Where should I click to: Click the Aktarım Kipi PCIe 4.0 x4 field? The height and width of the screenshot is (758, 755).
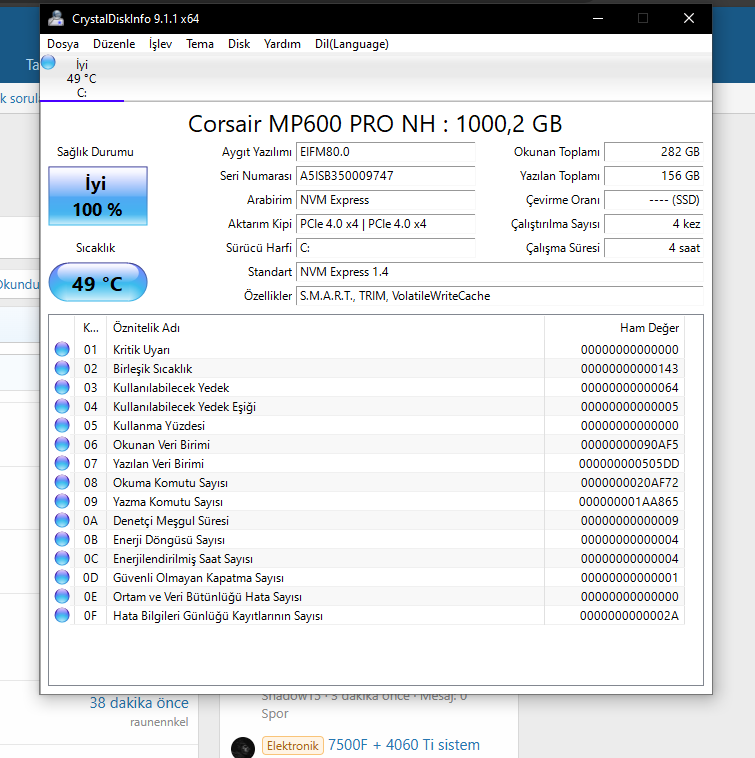[385, 224]
